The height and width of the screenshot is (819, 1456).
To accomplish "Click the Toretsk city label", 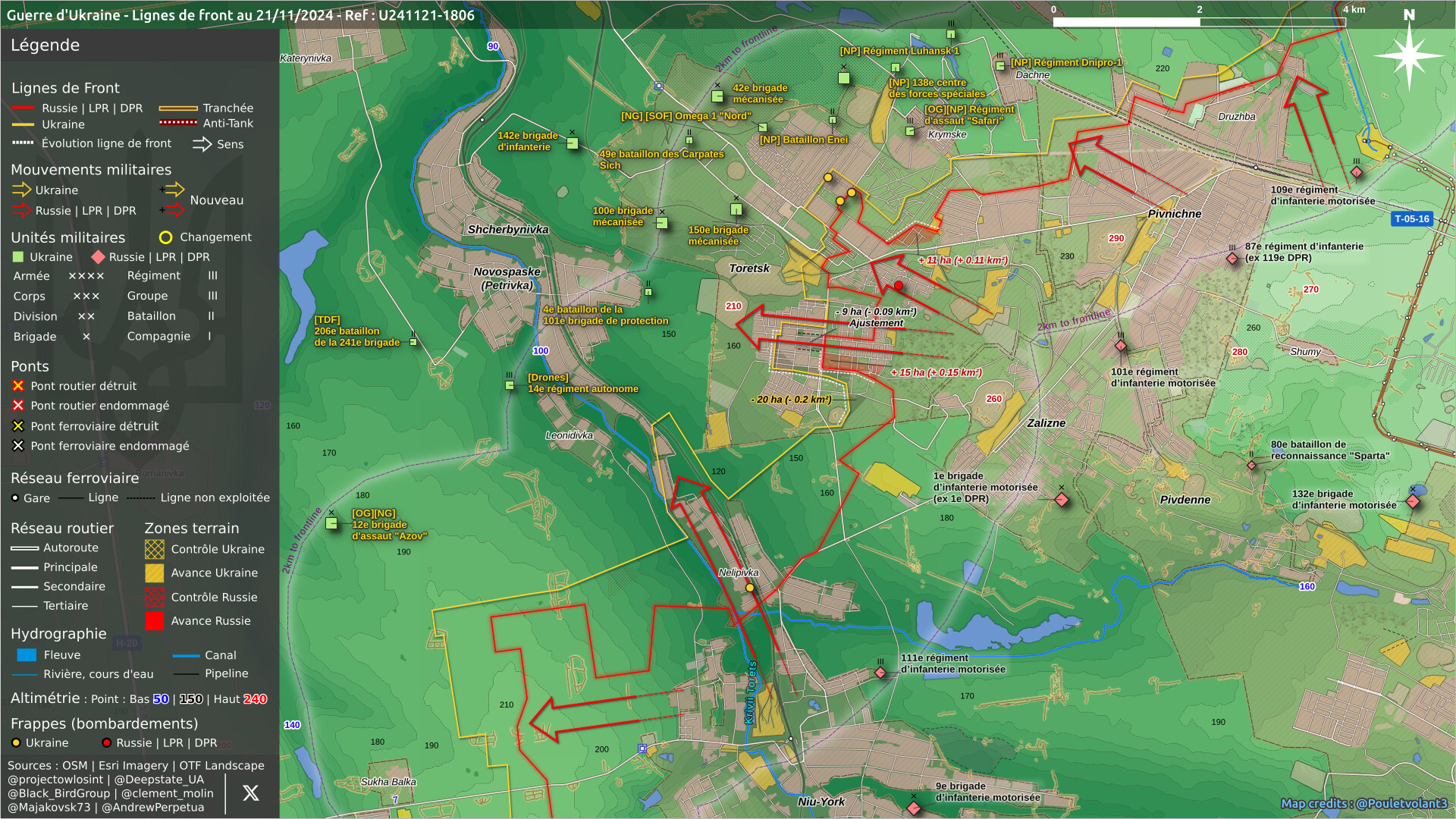I will (749, 268).
